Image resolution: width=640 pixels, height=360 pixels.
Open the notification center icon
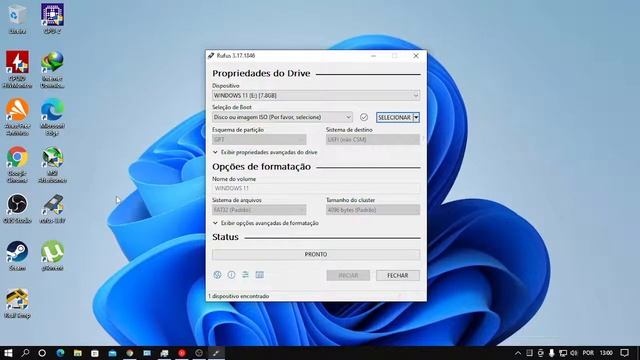coord(624,353)
